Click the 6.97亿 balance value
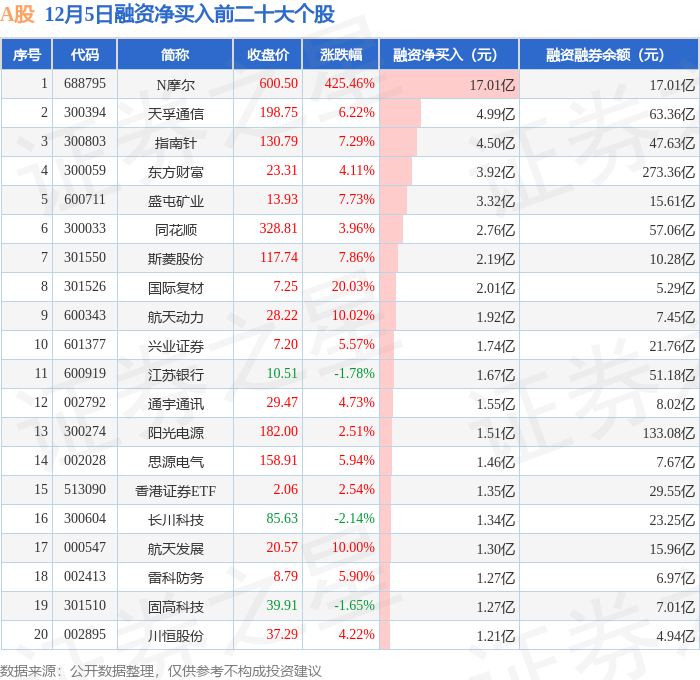700x680 pixels. coord(675,578)
